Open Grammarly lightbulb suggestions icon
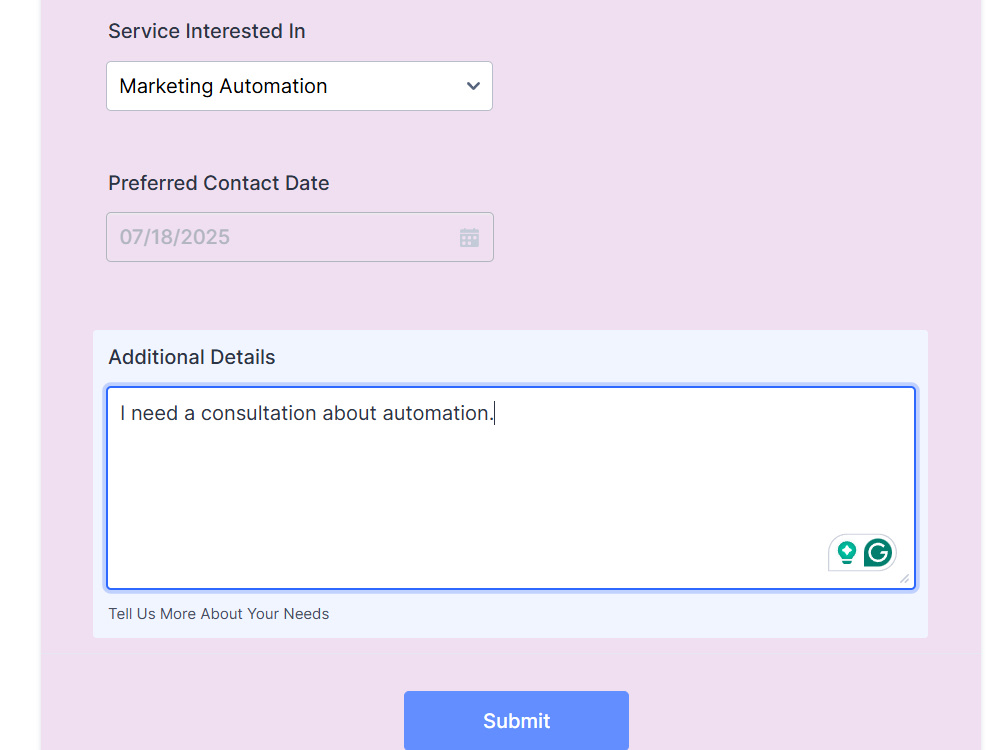 click(x=846, y=552)
